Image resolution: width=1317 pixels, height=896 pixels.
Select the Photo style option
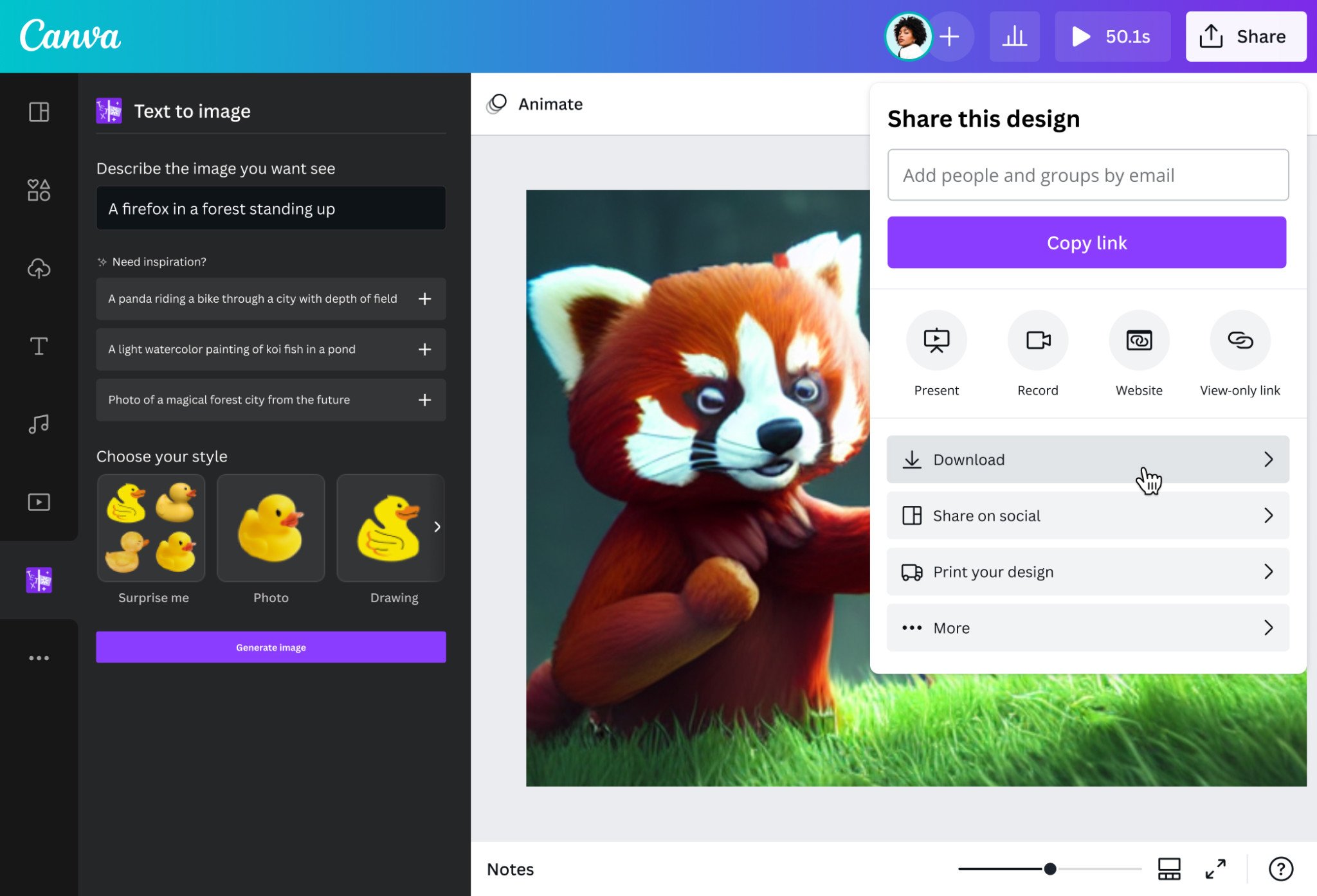point(270,527)
